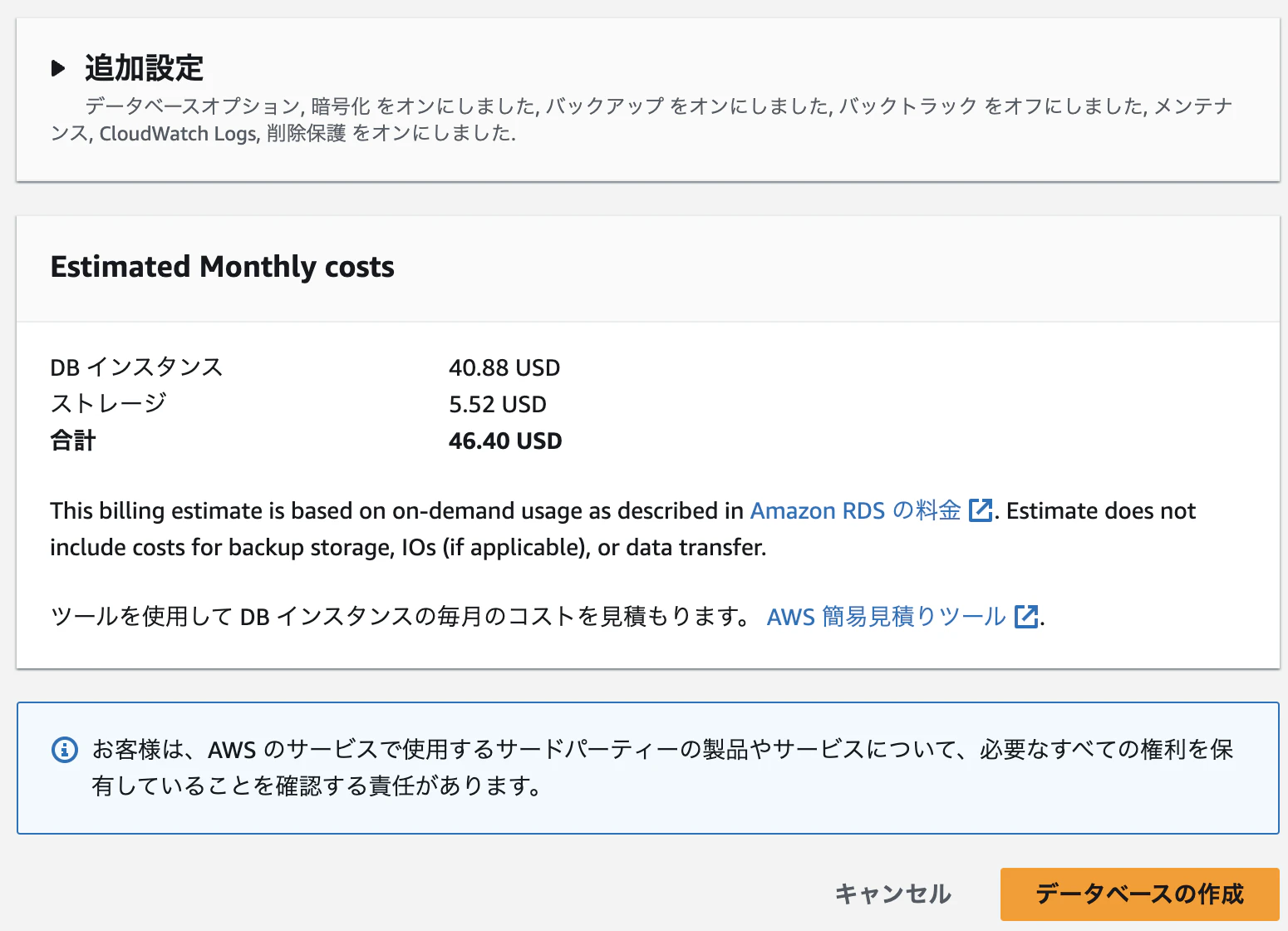Click the third-party rights notice text

661,767
